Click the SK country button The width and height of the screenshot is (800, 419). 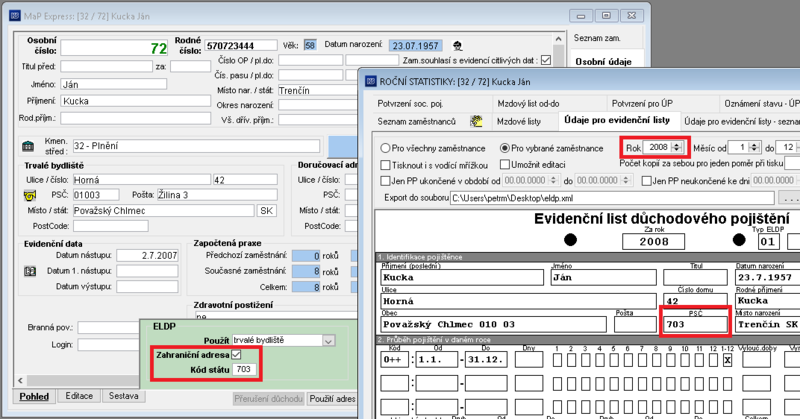pos(266,211)
